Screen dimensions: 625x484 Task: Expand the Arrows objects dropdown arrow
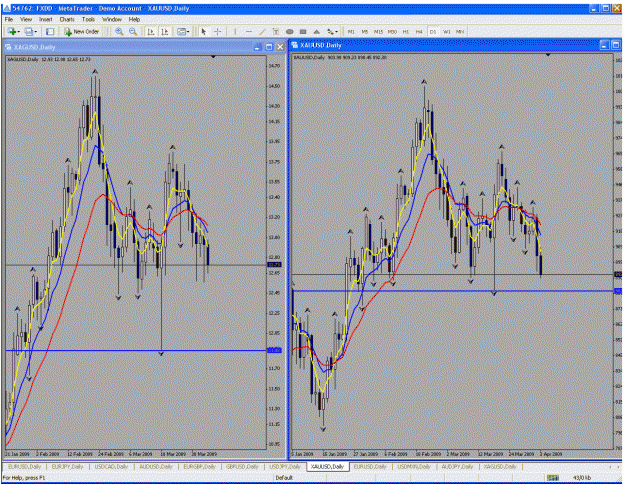click(x=337, y=32)
